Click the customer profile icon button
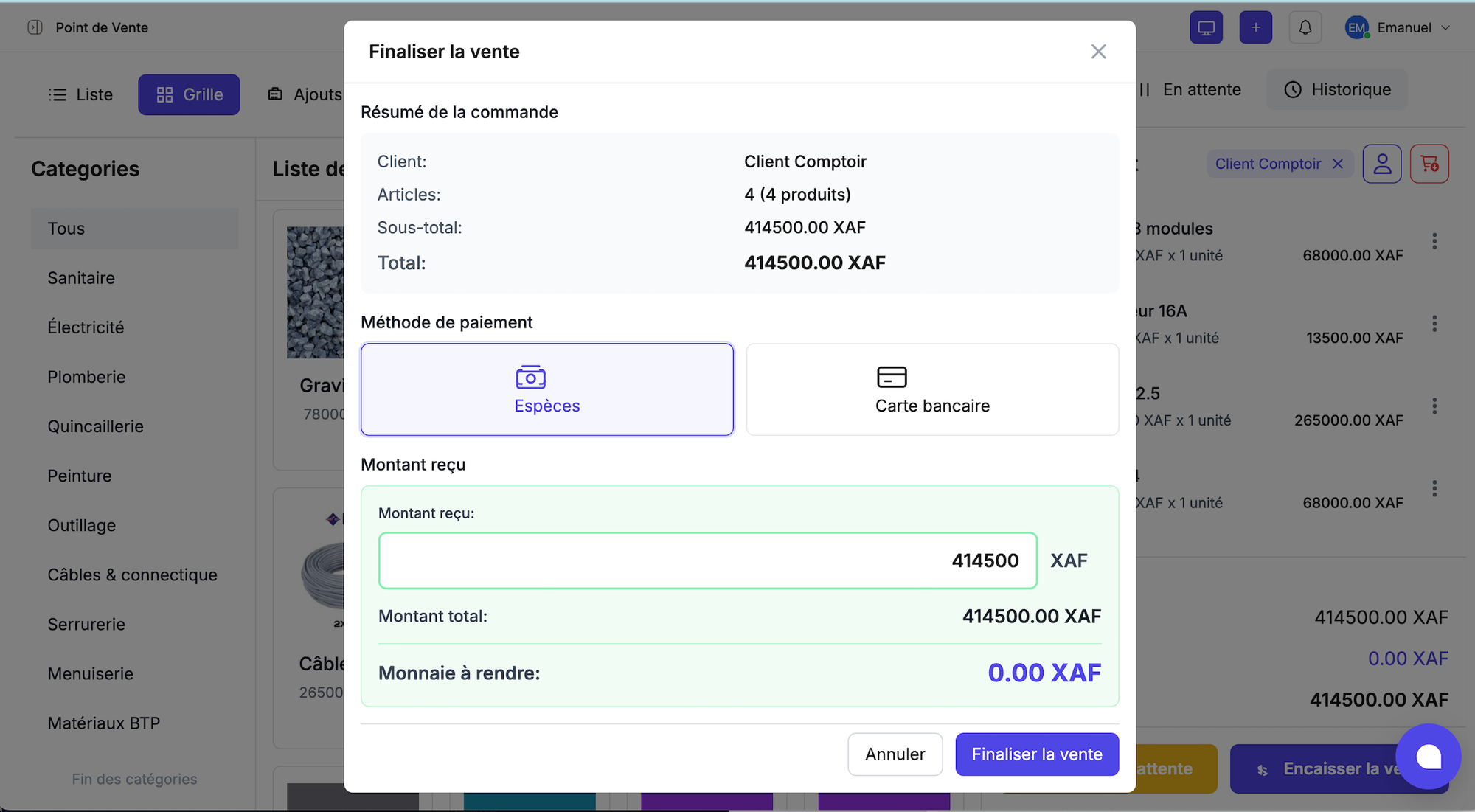The width and height of the screenshot is (1475, 812). (1381, 164)
